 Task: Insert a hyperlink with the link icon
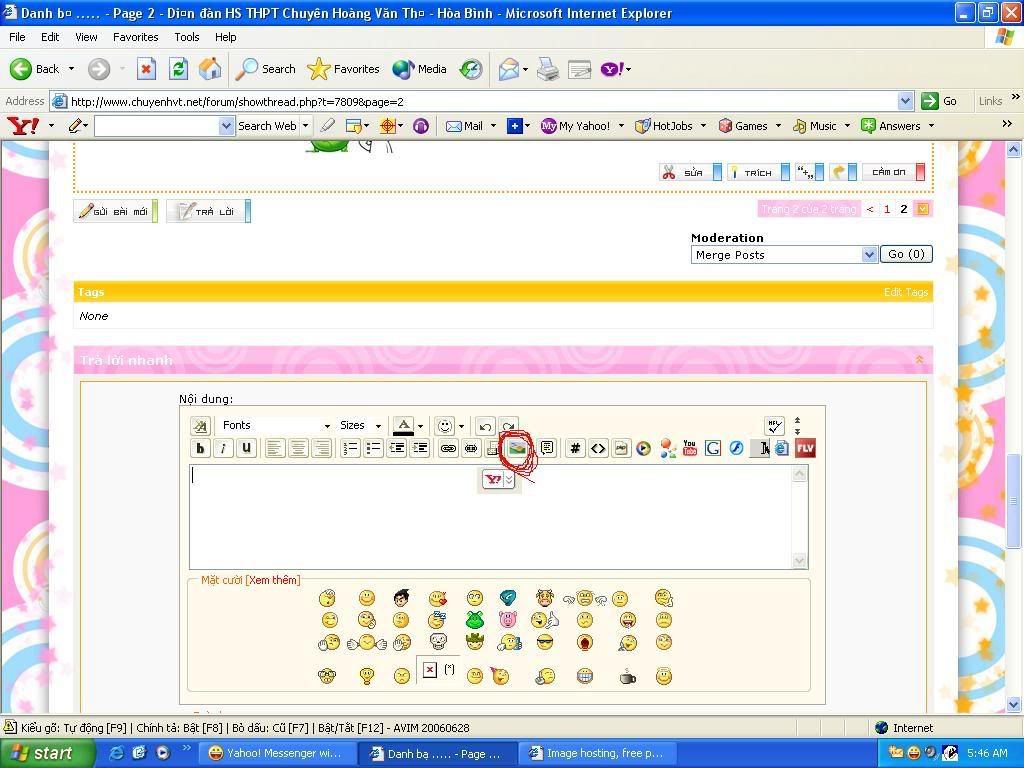click(x=448, y=449)
